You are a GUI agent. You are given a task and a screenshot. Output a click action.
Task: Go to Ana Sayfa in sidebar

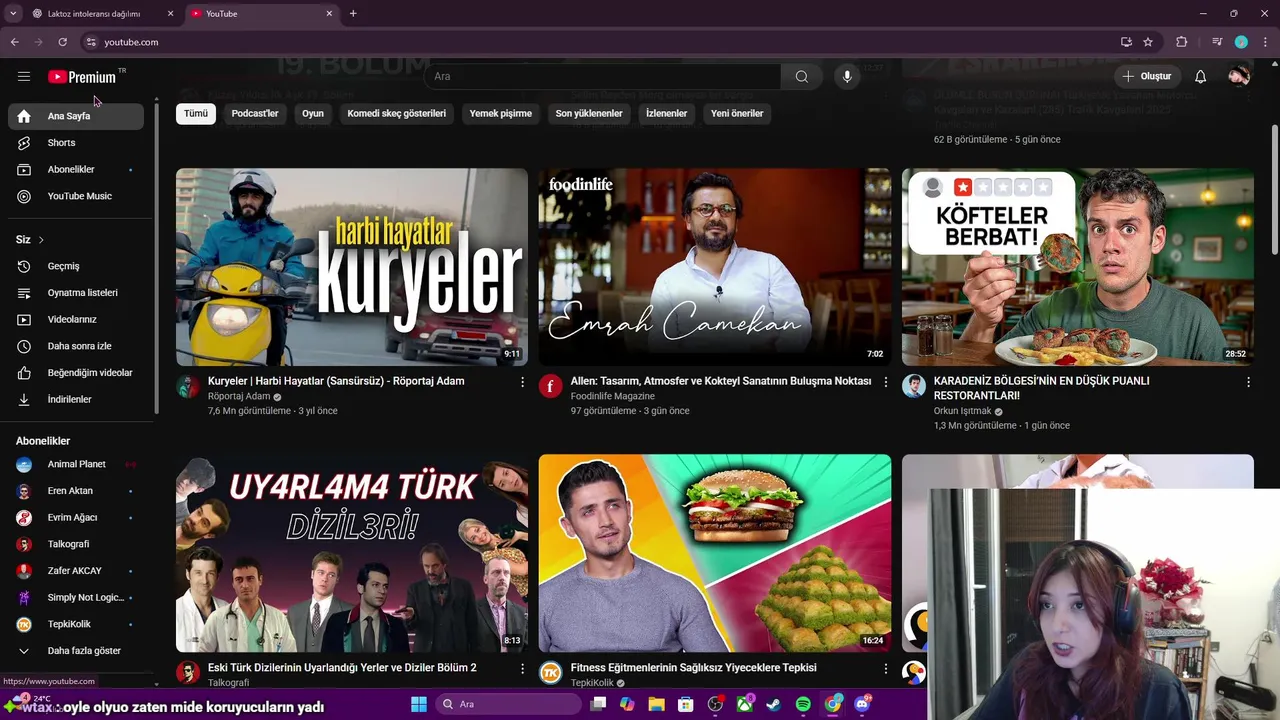[x=76, y=116]
